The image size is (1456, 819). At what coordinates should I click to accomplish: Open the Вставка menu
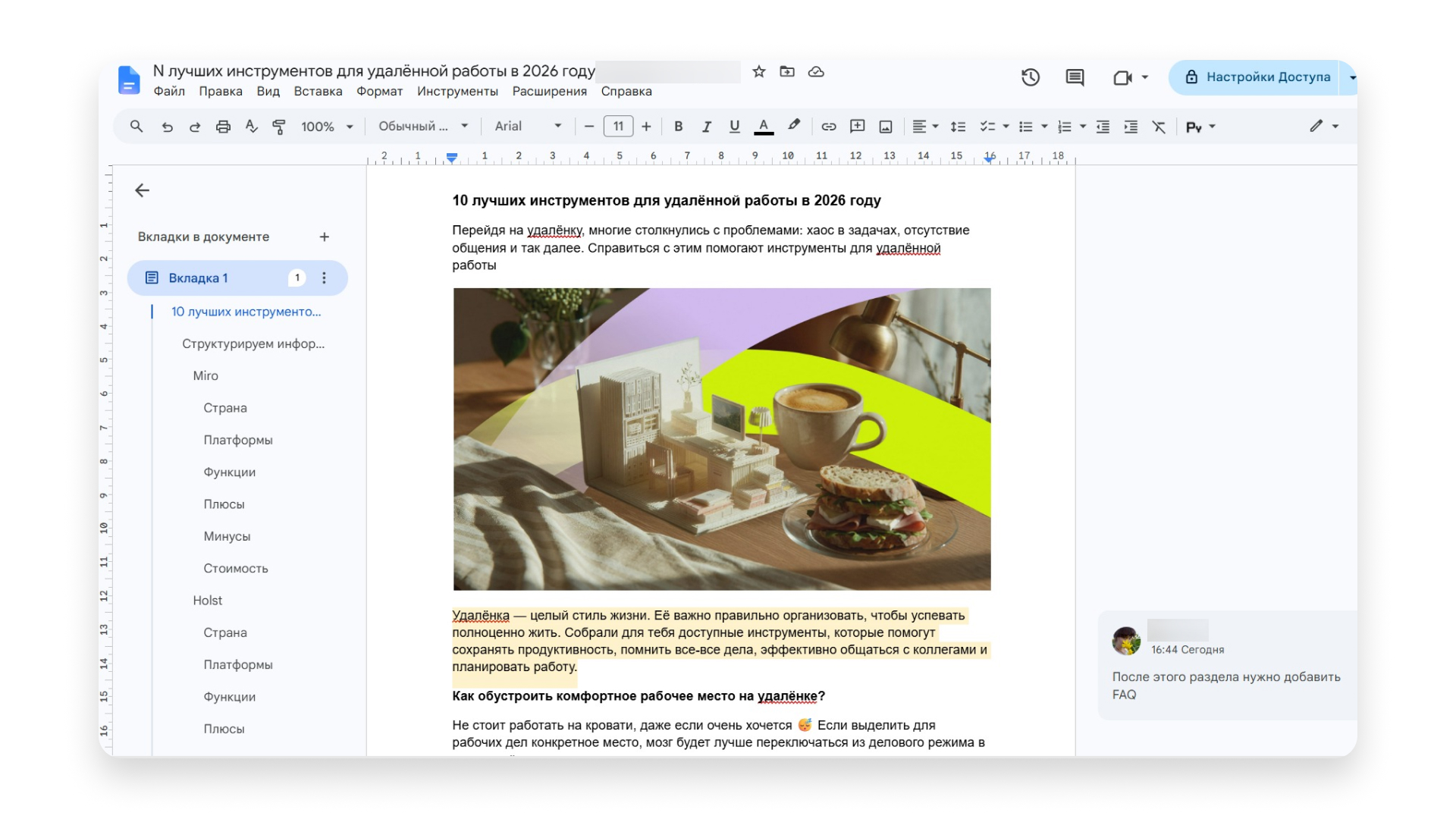tap(318, 91)
